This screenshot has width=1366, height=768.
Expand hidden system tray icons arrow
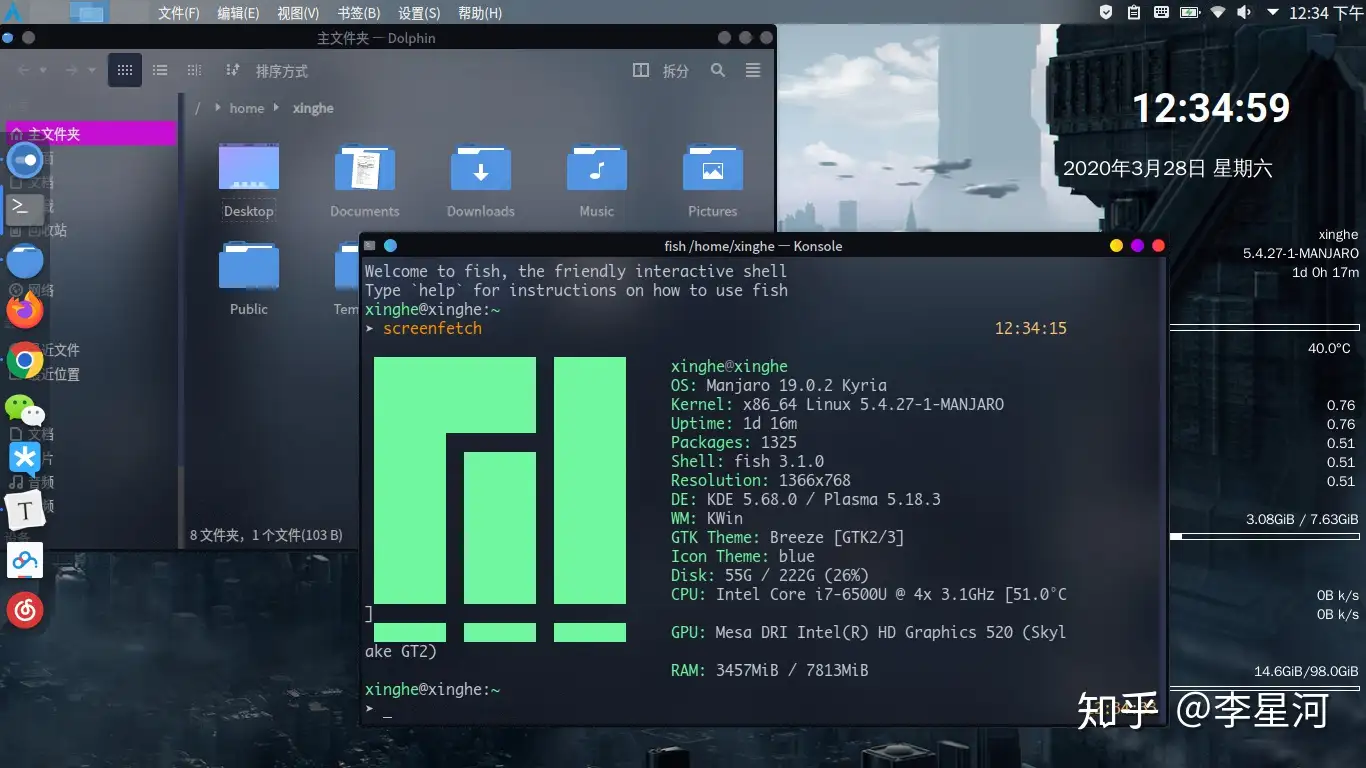pos(1272,13)
